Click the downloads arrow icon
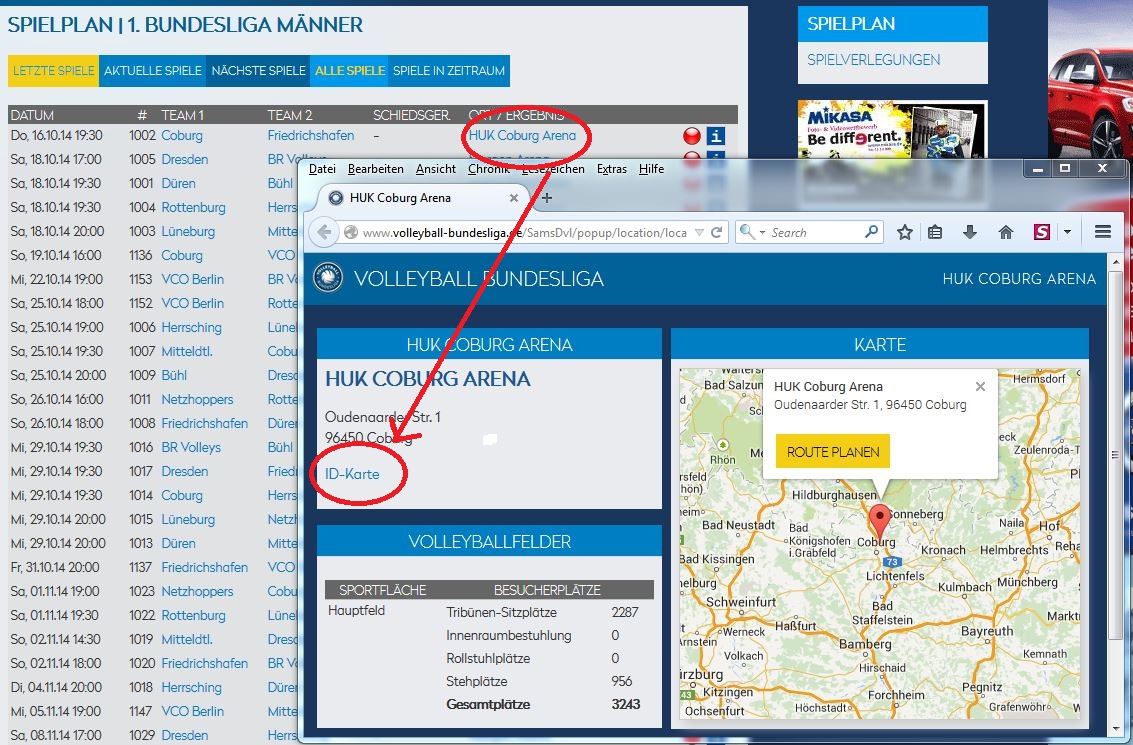Viewport: 1133px width, 745px height. [970, 232]
